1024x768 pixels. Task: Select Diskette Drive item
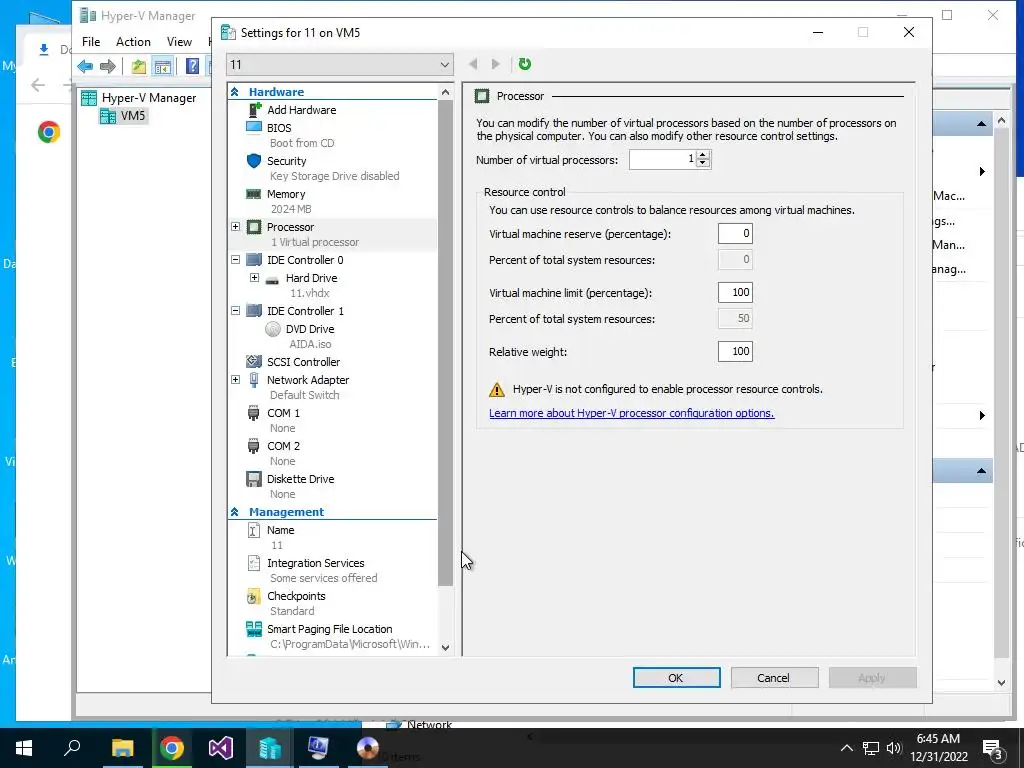tap(300, 479)
